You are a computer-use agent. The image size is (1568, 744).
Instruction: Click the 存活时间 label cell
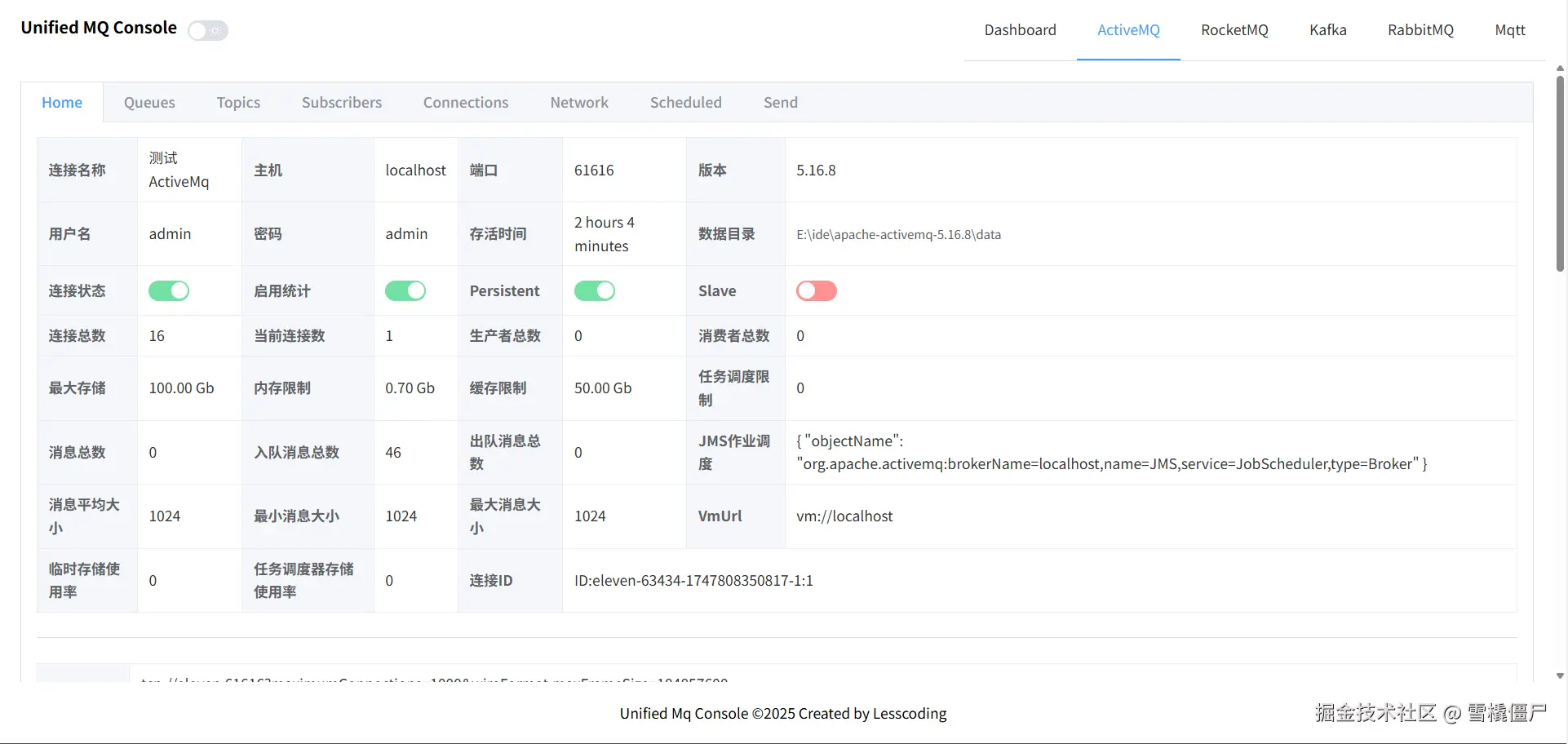tap(510, 234)
